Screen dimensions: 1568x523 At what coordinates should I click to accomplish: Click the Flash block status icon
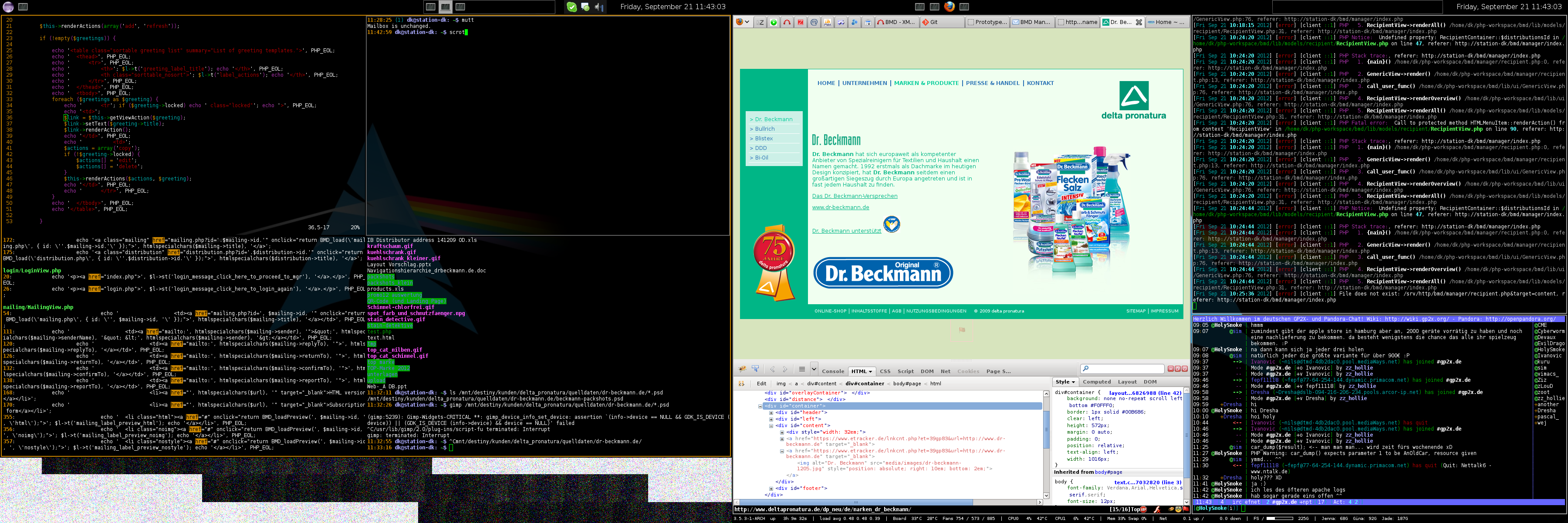(x=1157, y=509)
